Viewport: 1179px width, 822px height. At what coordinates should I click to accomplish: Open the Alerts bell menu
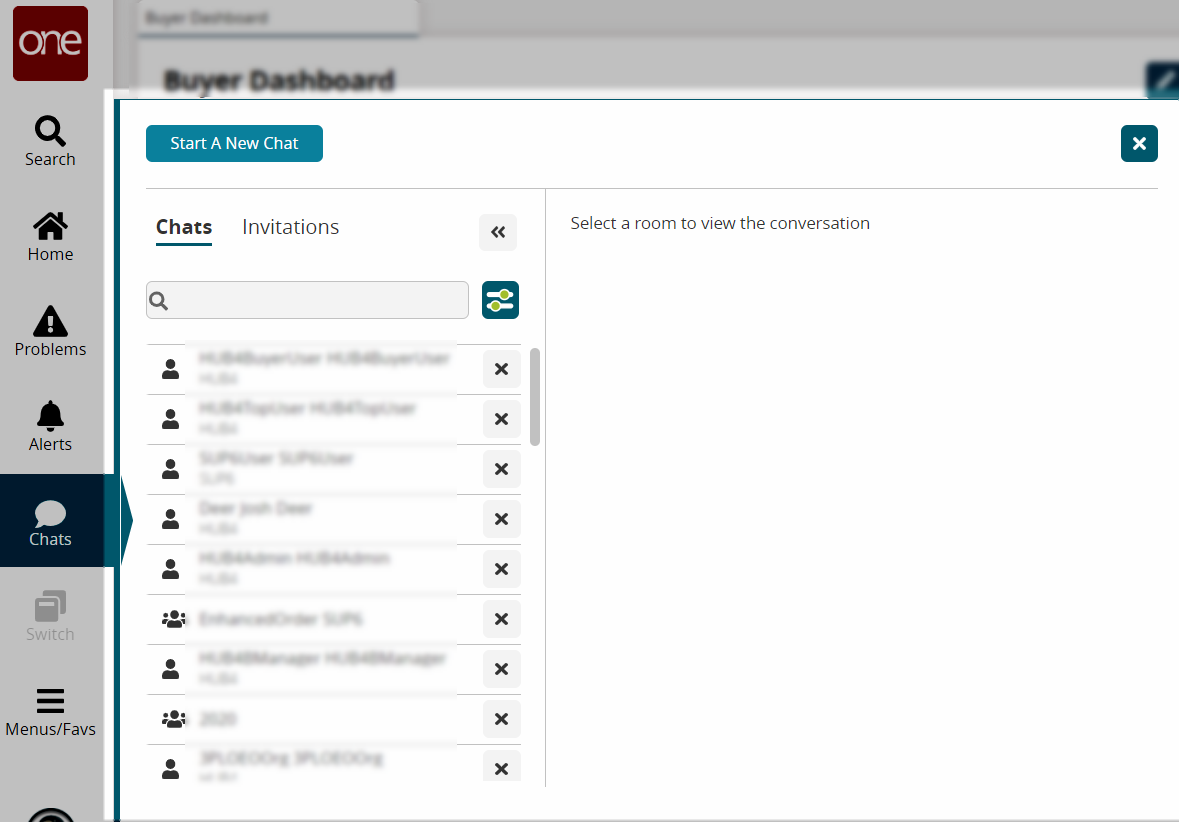point(50,426)
